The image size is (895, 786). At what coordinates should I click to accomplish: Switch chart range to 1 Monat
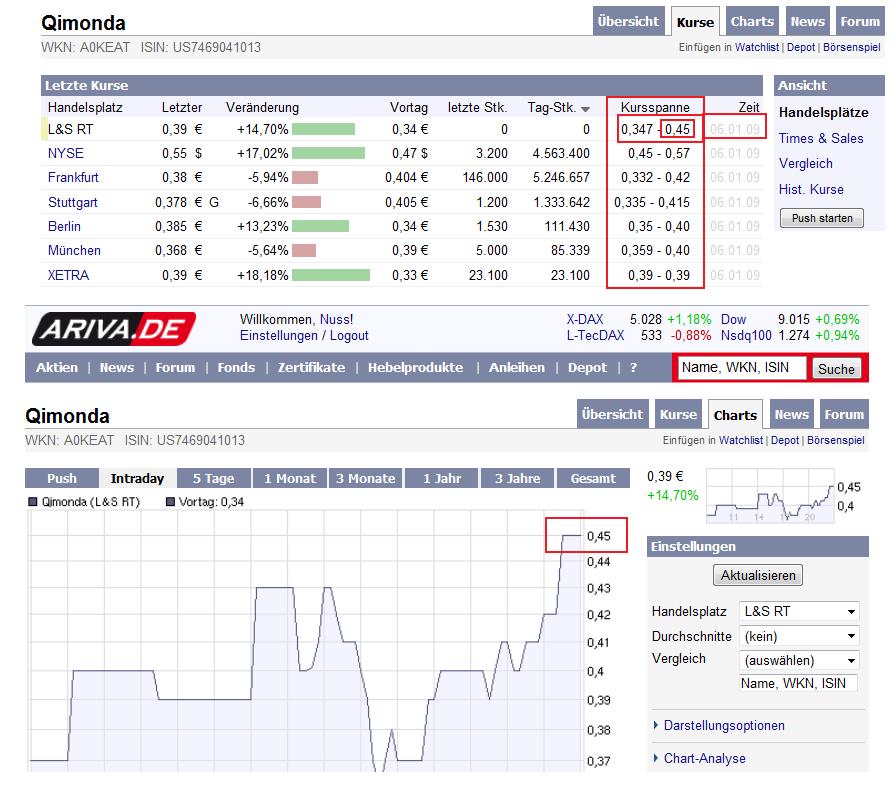click(x=289, y=478)
